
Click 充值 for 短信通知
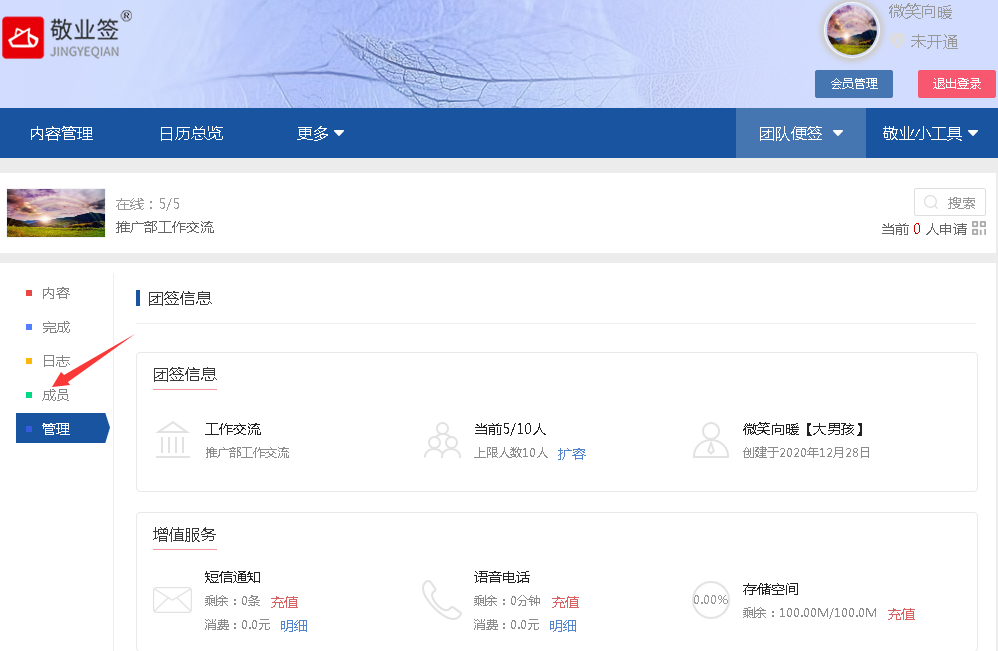tap(284, 602)
